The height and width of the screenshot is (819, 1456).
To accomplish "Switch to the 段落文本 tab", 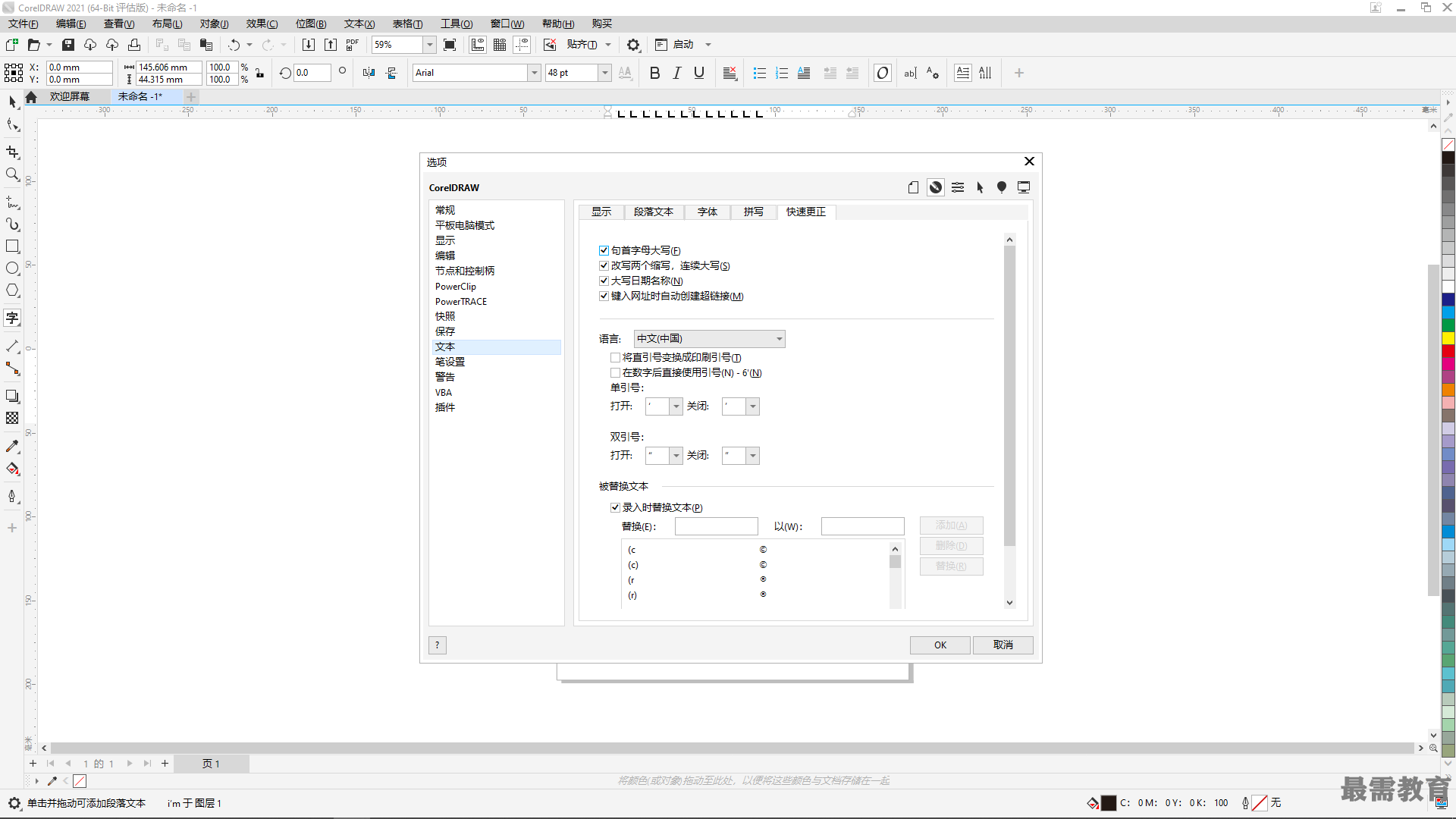I will (654, 212).
